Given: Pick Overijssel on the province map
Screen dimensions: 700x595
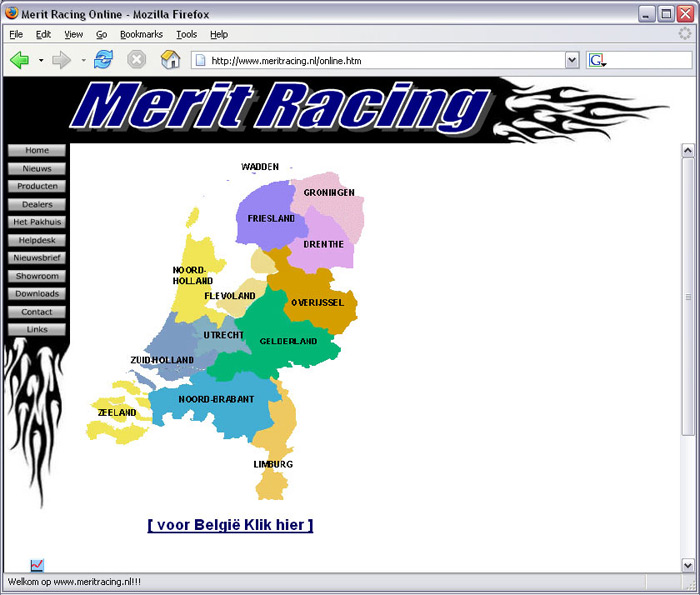Looking at the screenshot, I should (x=318, y=303).
